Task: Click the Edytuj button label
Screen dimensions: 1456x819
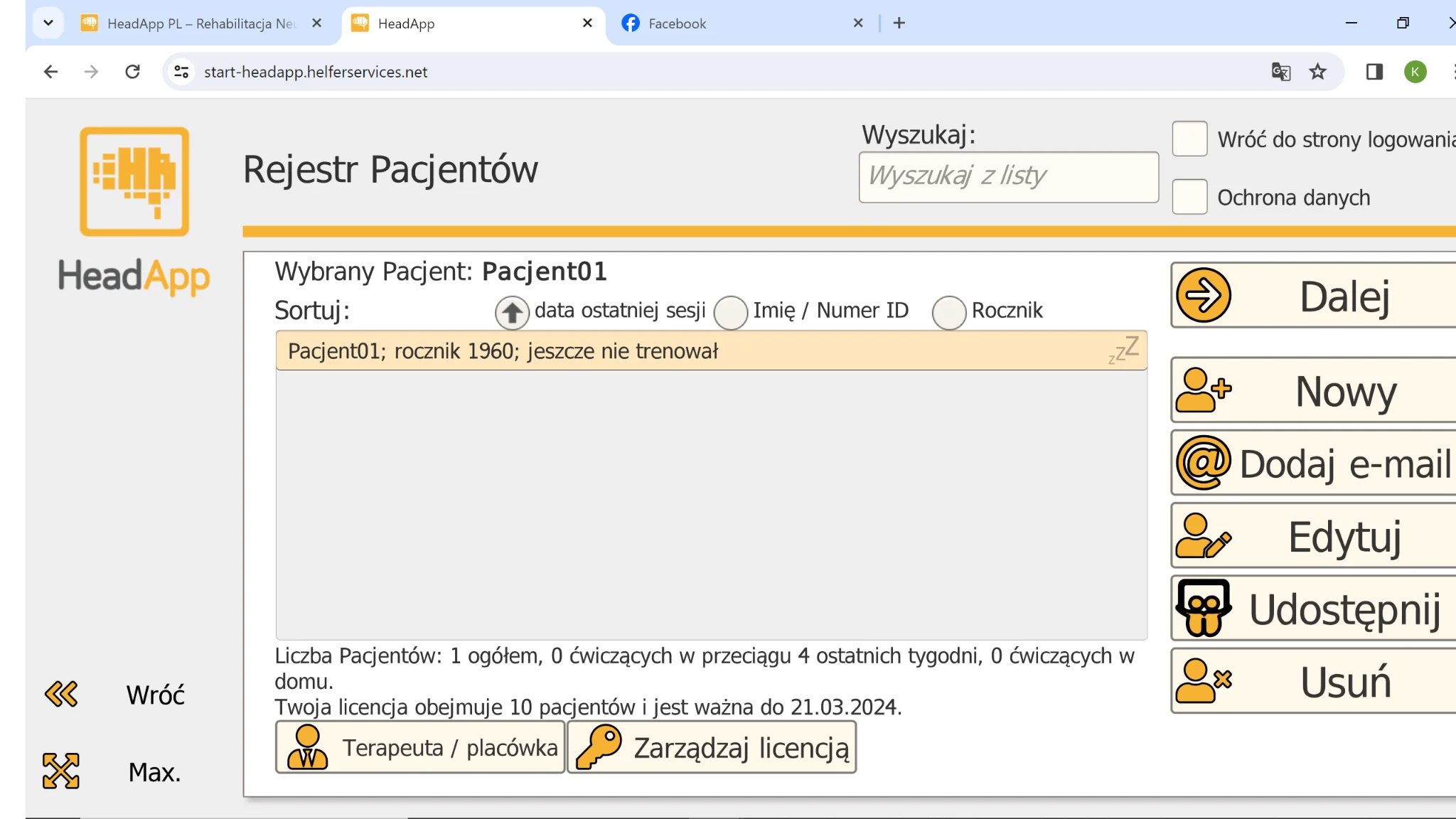Action: [x=1345, y=537]
